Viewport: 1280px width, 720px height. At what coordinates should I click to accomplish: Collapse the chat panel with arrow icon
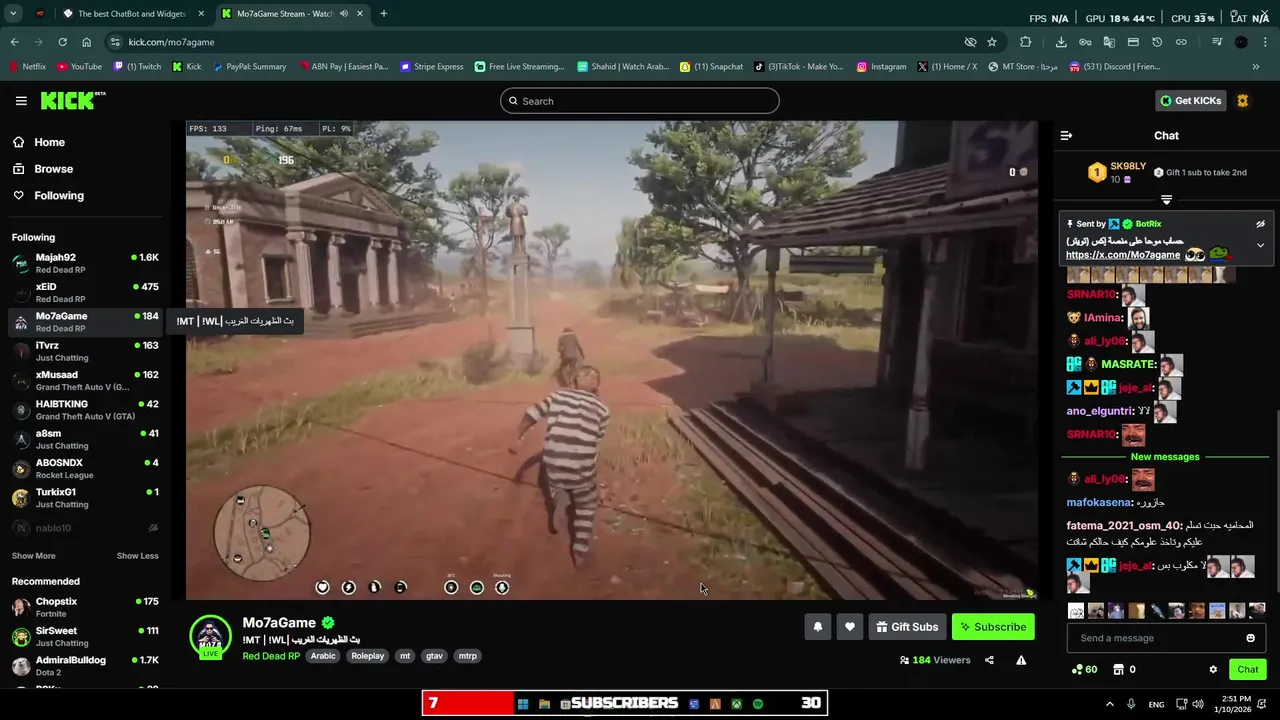1066,135
